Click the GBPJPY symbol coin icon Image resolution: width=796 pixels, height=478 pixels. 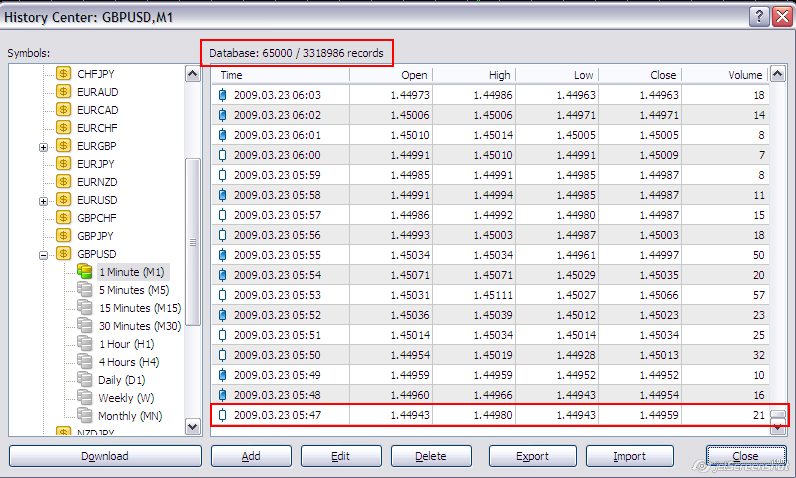coord(63,236)
